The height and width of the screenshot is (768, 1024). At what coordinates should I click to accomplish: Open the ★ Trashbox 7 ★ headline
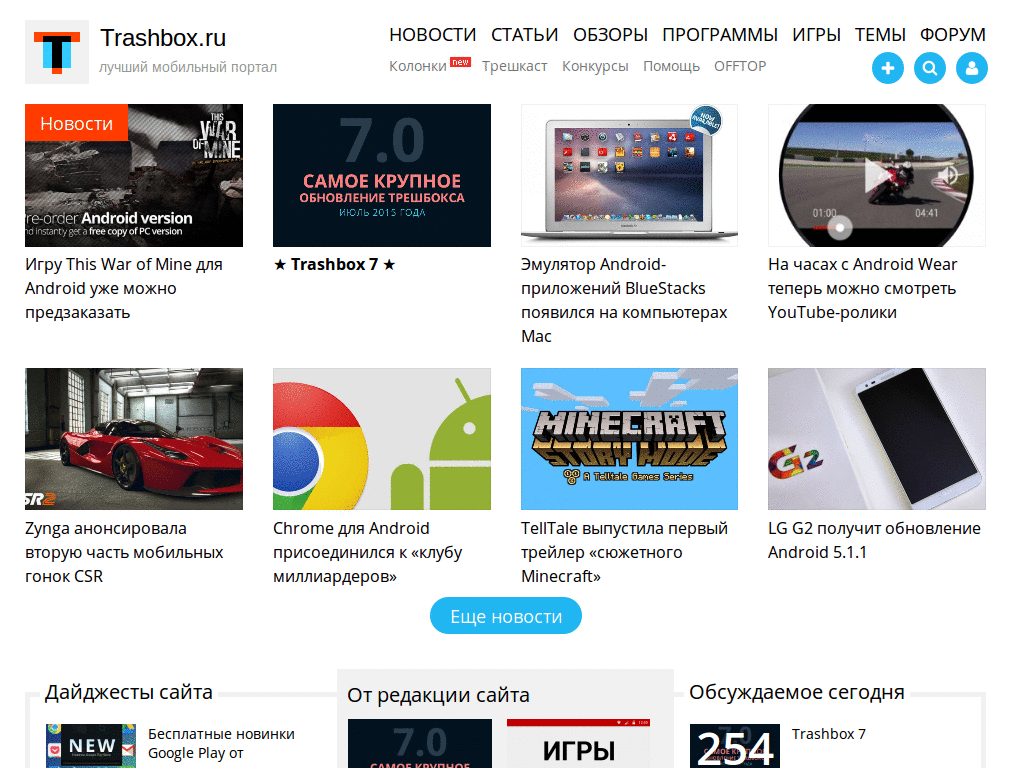click(x=334, y=264)
